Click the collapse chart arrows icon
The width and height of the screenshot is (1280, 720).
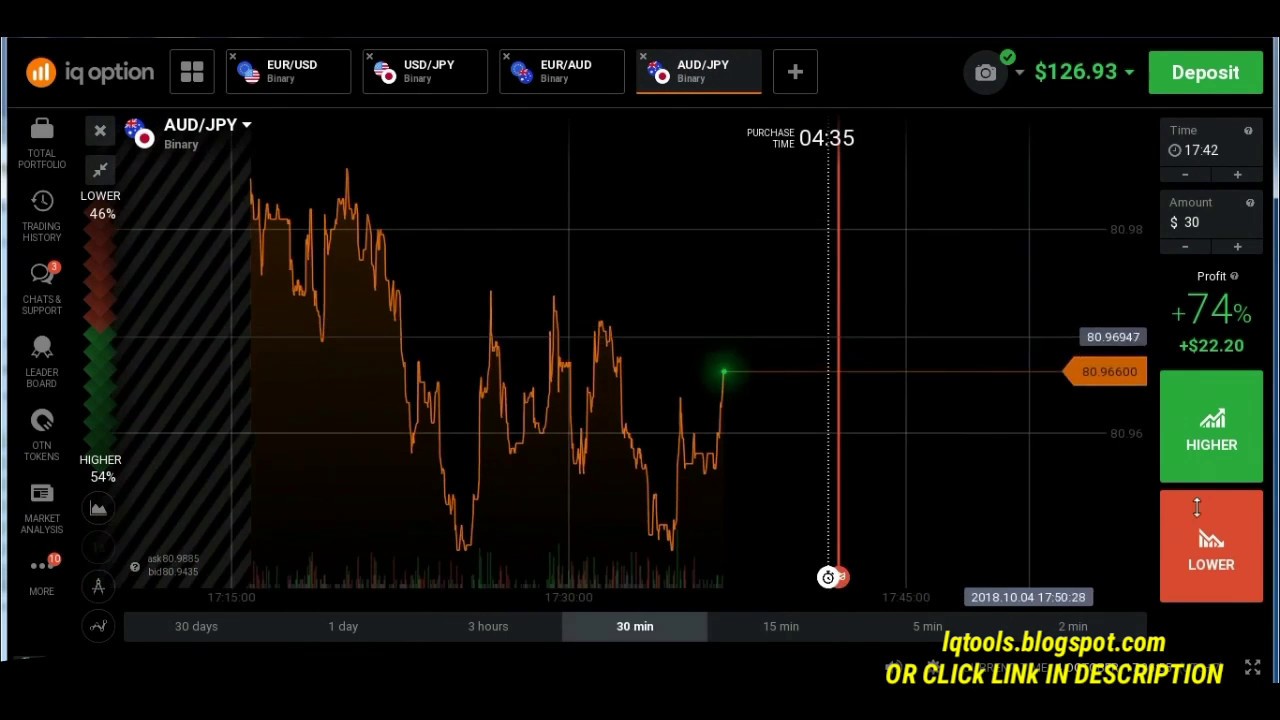[x=100, y=169]
